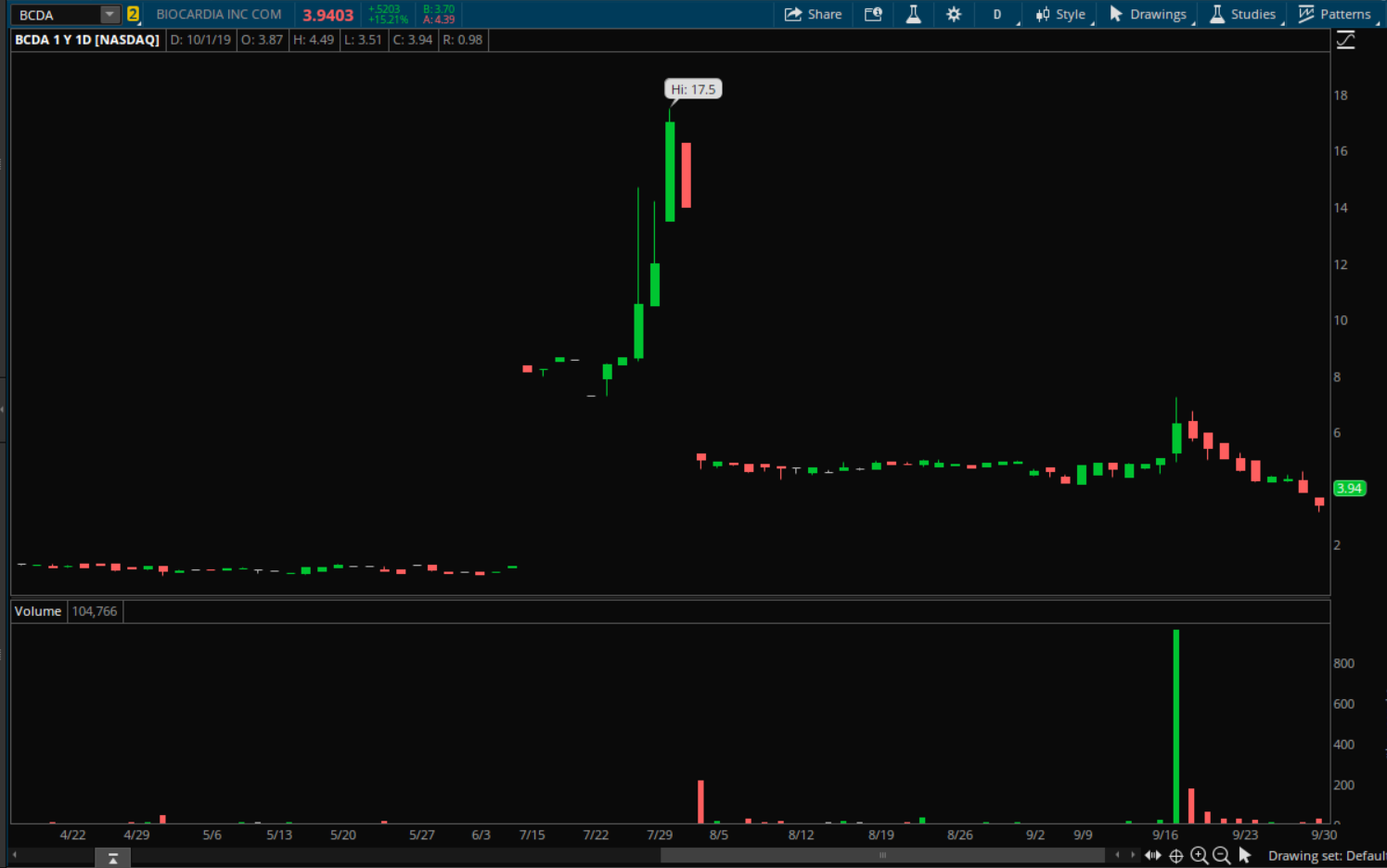Toggle the price axis scale icon

(1345, 40)
